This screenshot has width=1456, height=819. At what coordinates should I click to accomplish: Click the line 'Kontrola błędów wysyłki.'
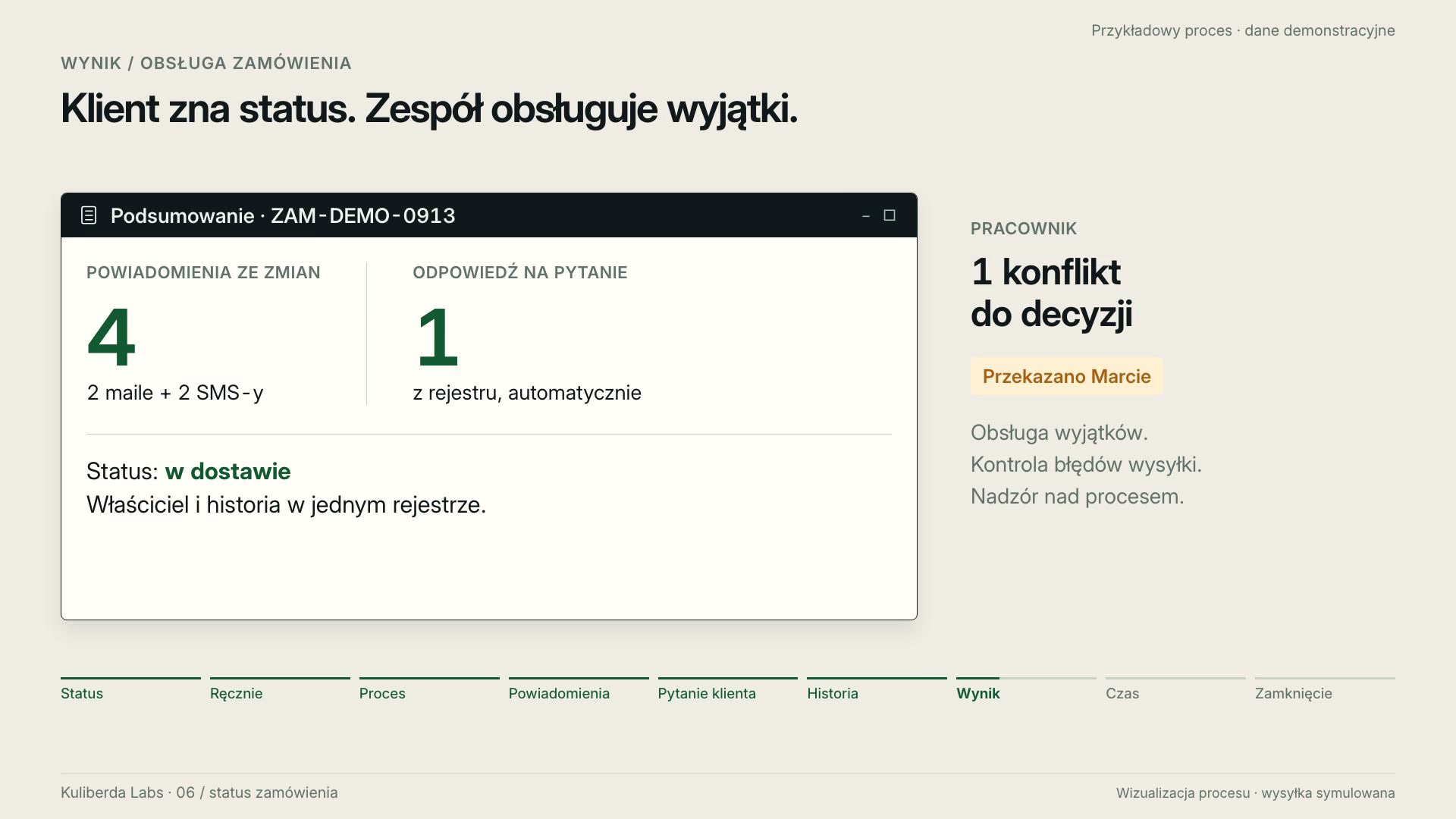pyautogui.click(x=1086, y=465)
